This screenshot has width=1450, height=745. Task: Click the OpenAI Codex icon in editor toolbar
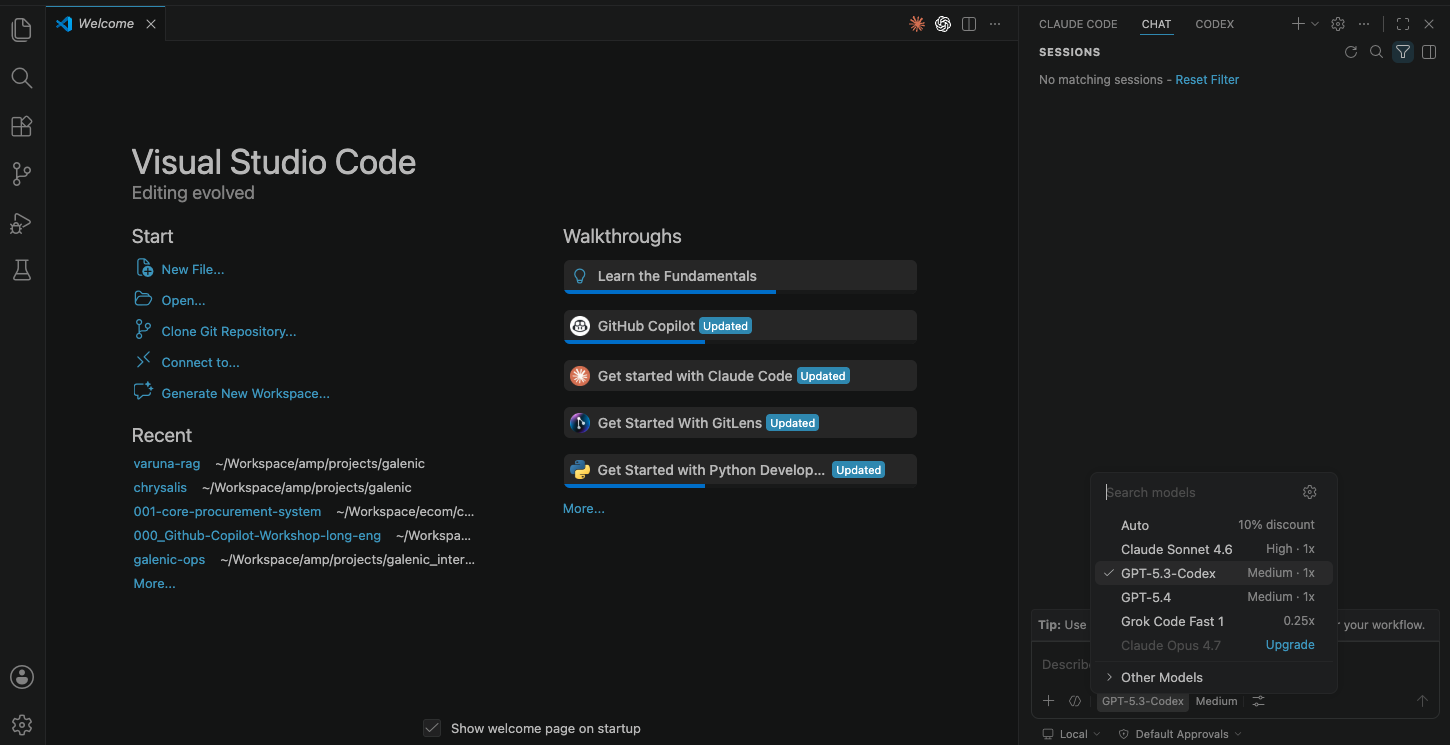tap(943, 24)
